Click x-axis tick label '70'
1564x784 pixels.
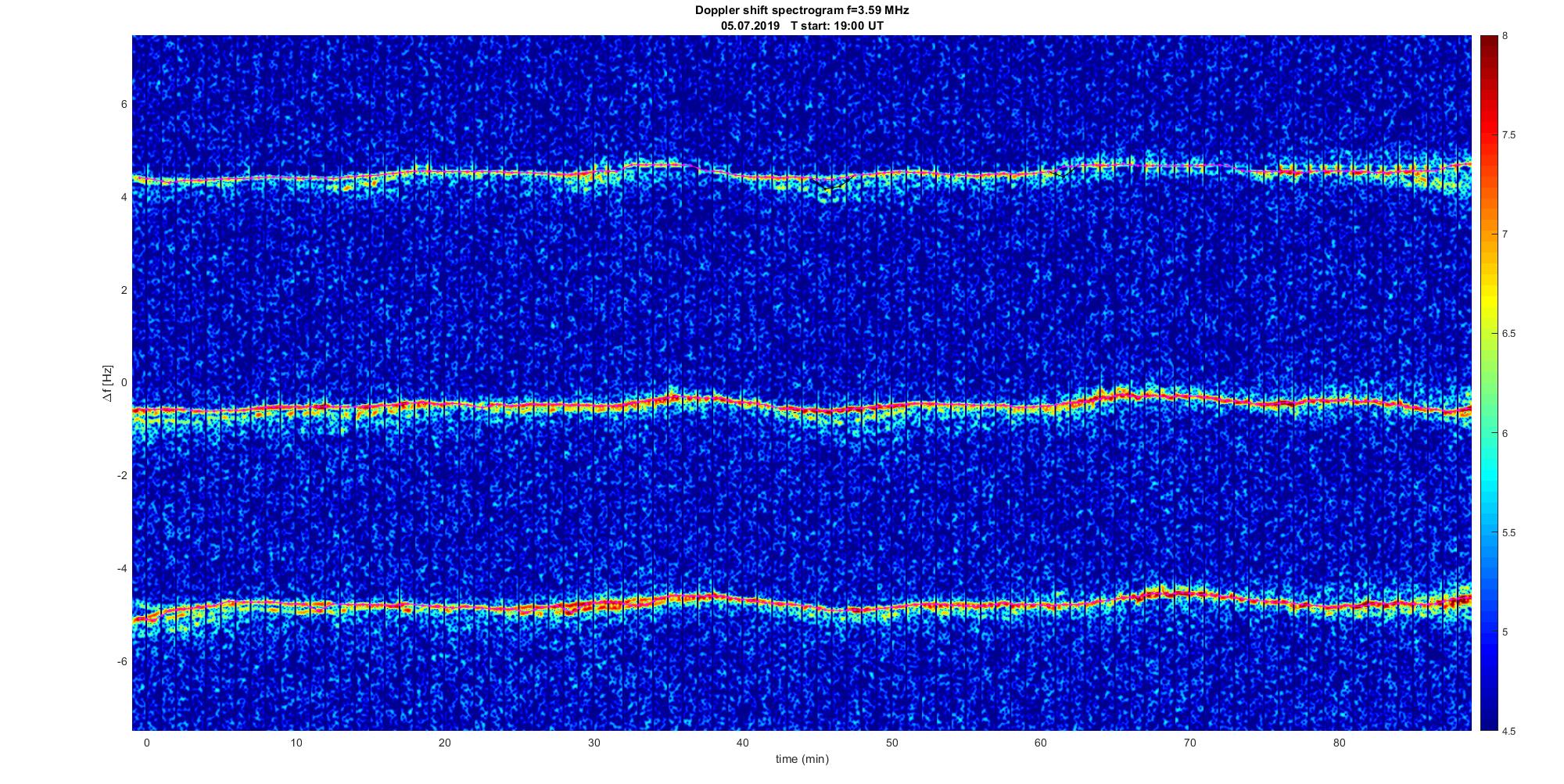1190,743
